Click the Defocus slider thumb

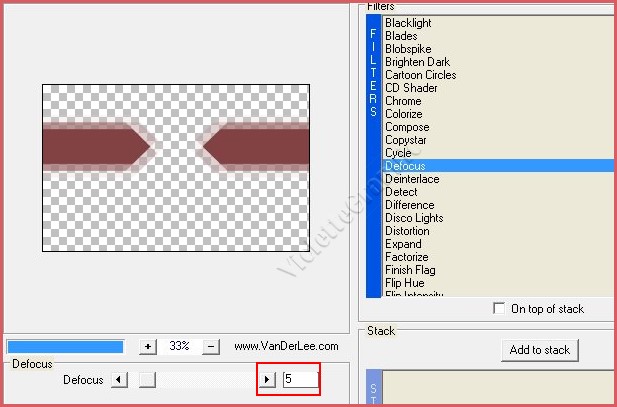(x=147, y=380)
